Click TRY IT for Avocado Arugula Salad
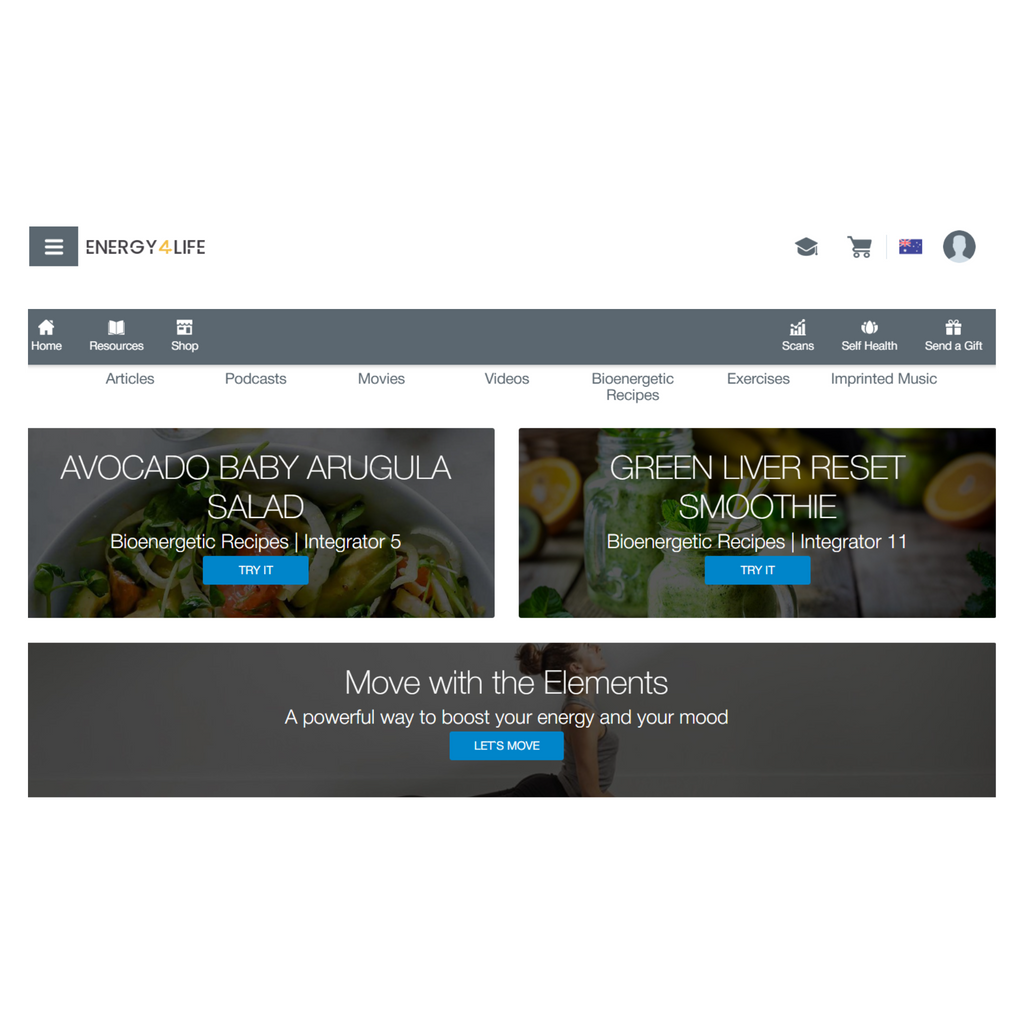Viewport: 1024px width, 1024px height. pos(255,570)
